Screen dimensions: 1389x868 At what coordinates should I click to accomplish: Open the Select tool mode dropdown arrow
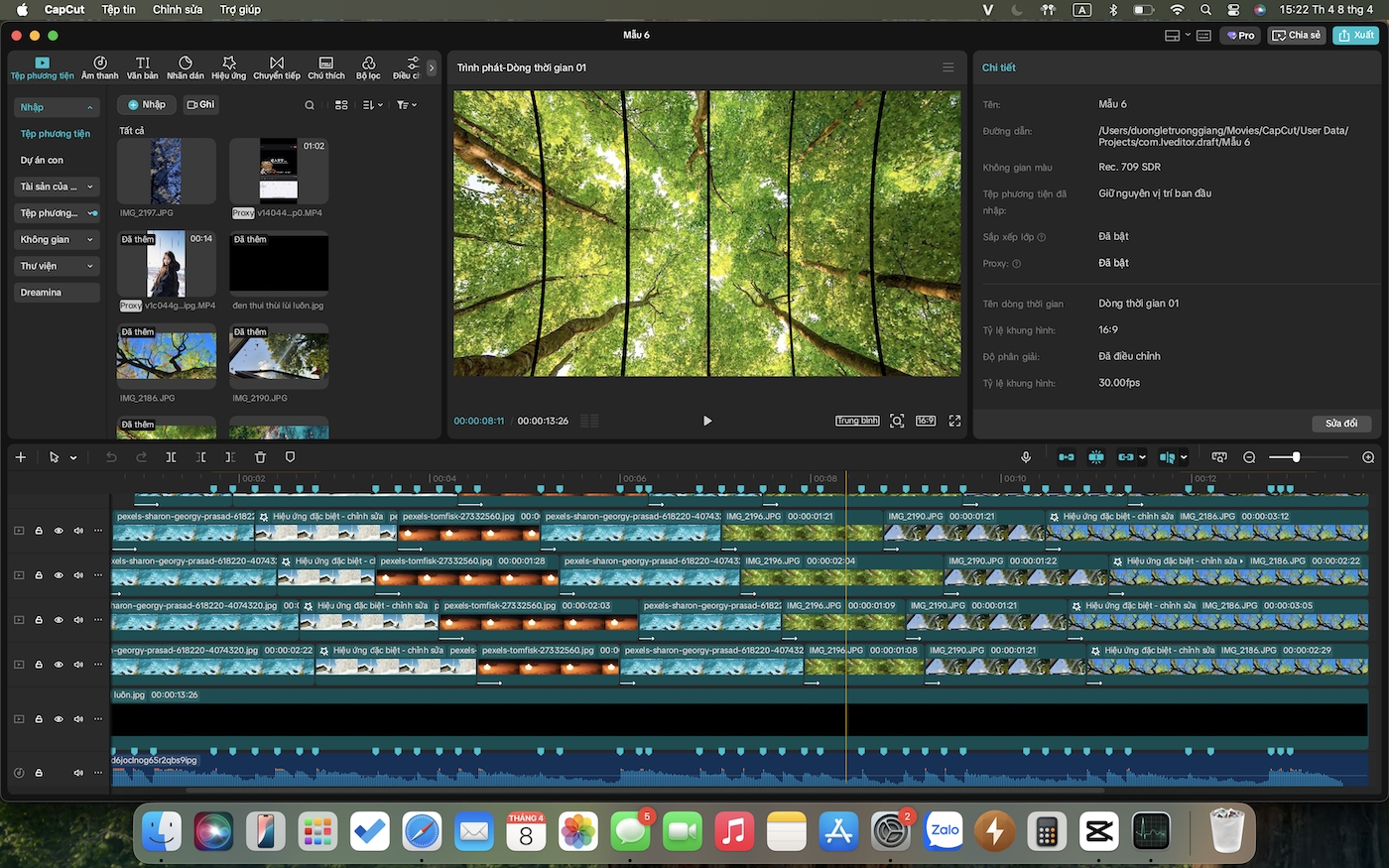[x=73, y=458]
